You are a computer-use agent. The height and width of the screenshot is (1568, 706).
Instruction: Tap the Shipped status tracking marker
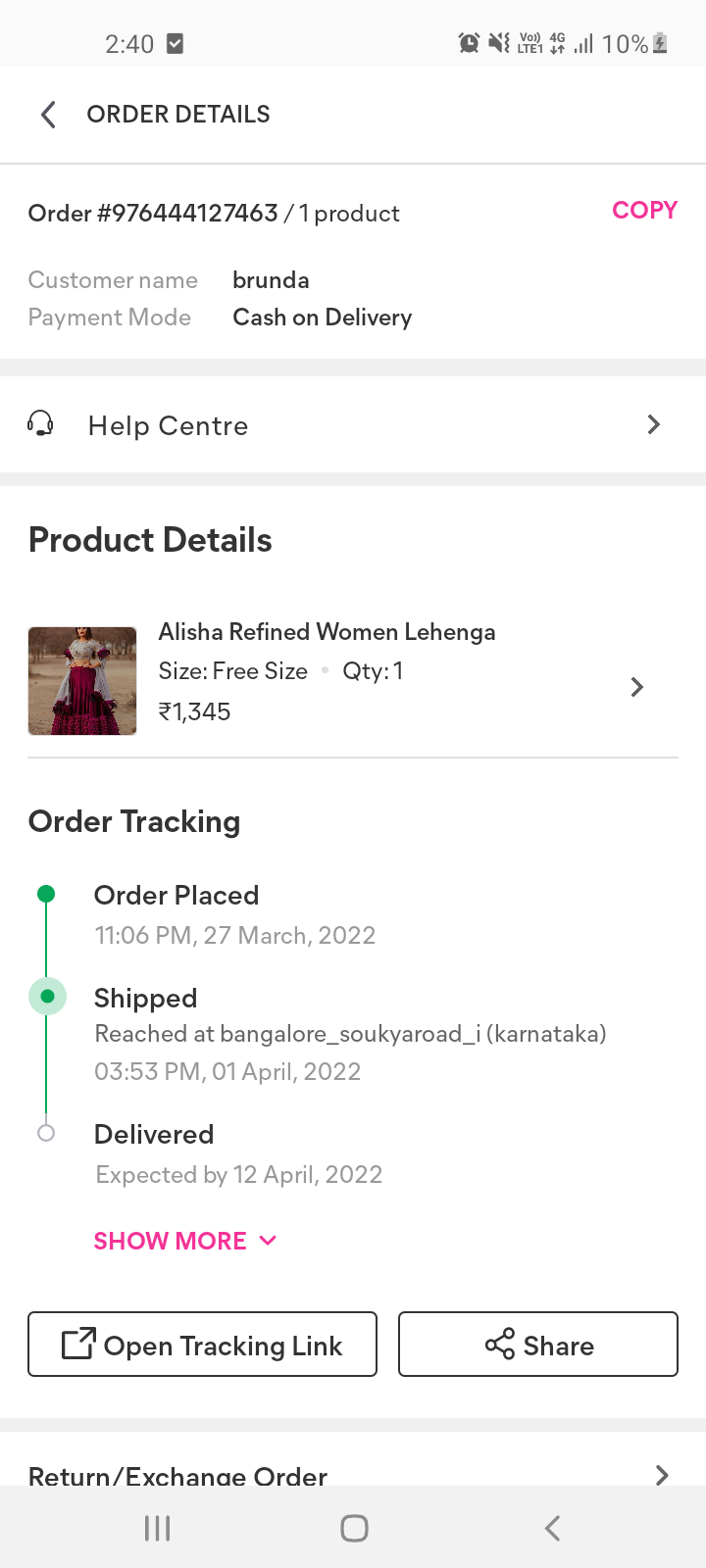click(x=47, y=997)
